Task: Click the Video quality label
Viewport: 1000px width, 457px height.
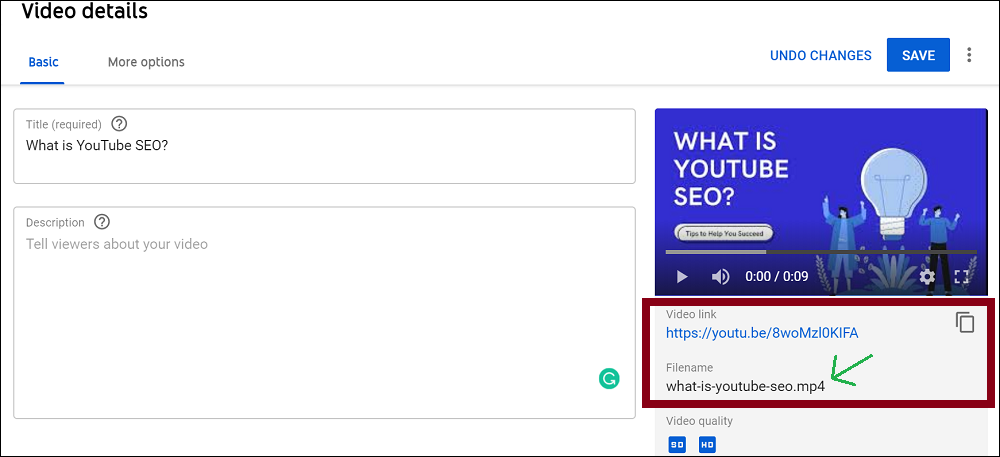Action: 700,421
